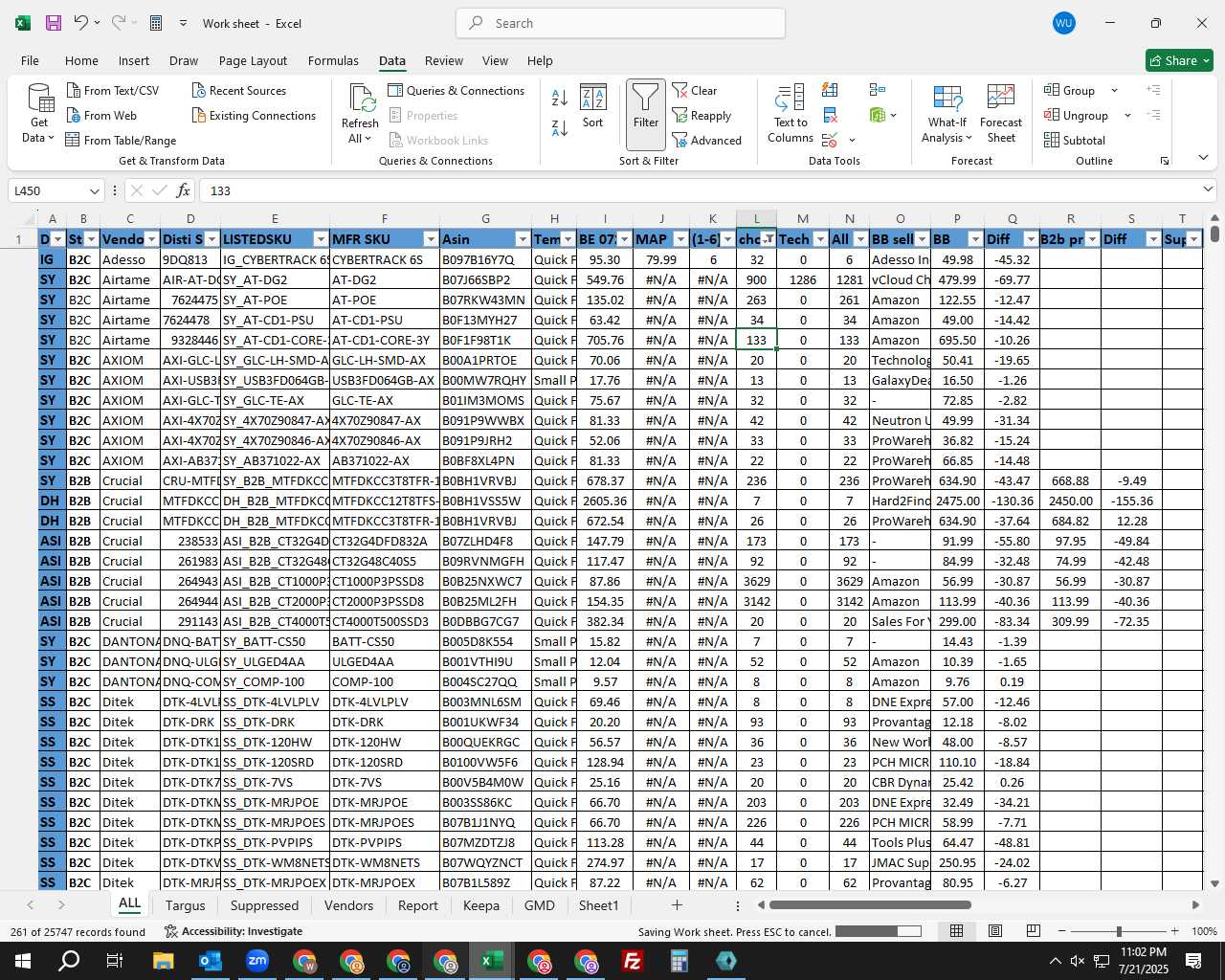Switch to the View ribbon tab

point(495,60)
